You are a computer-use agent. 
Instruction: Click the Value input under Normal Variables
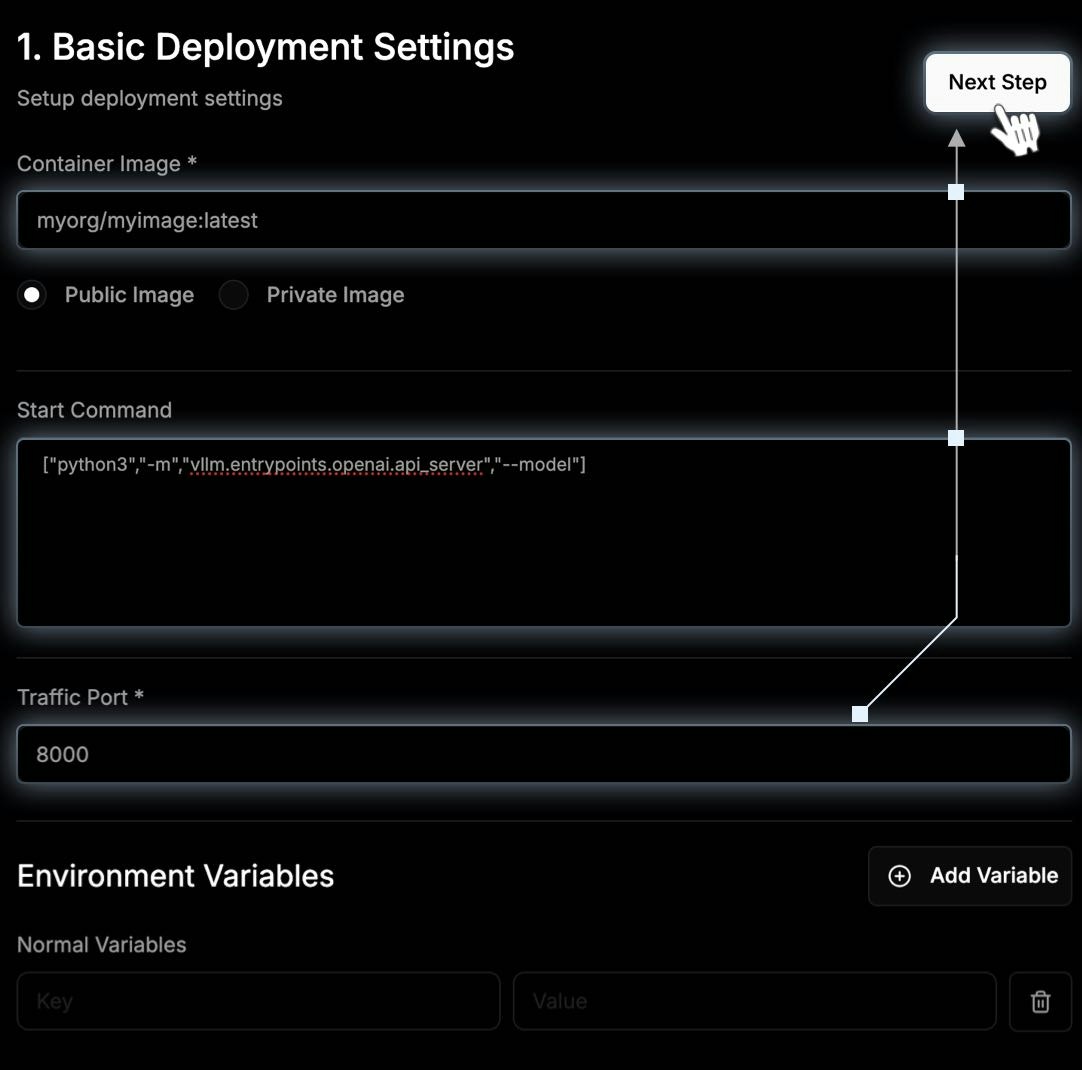[755, 1001]
